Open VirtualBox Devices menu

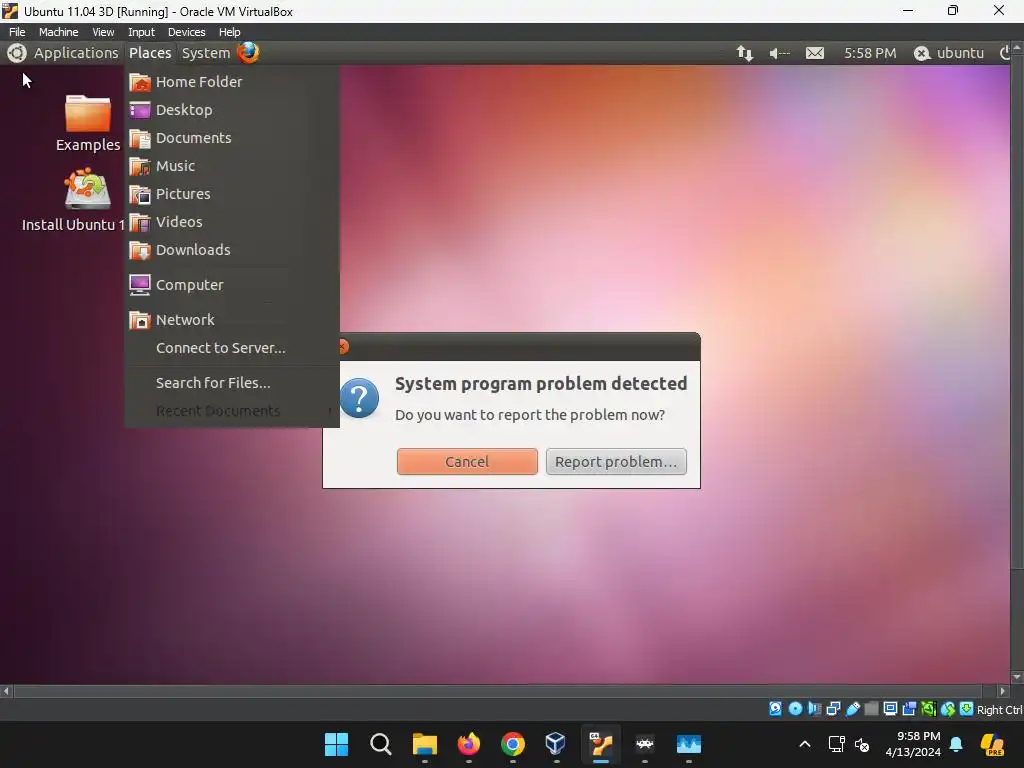[x=186, y=32]
